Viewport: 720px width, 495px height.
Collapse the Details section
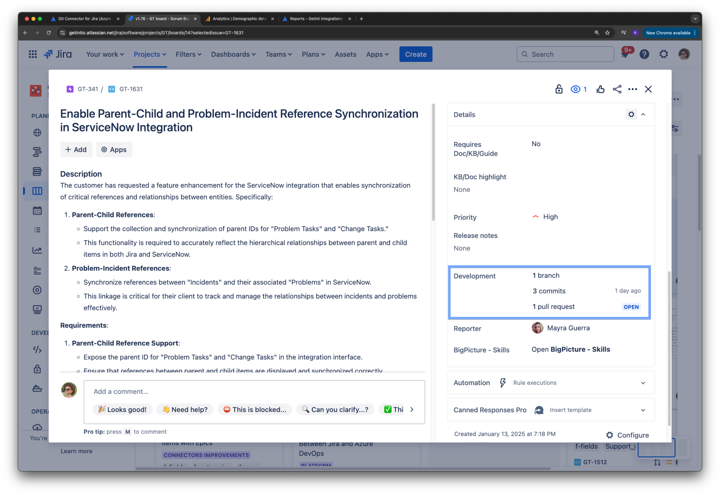point(643,115)
